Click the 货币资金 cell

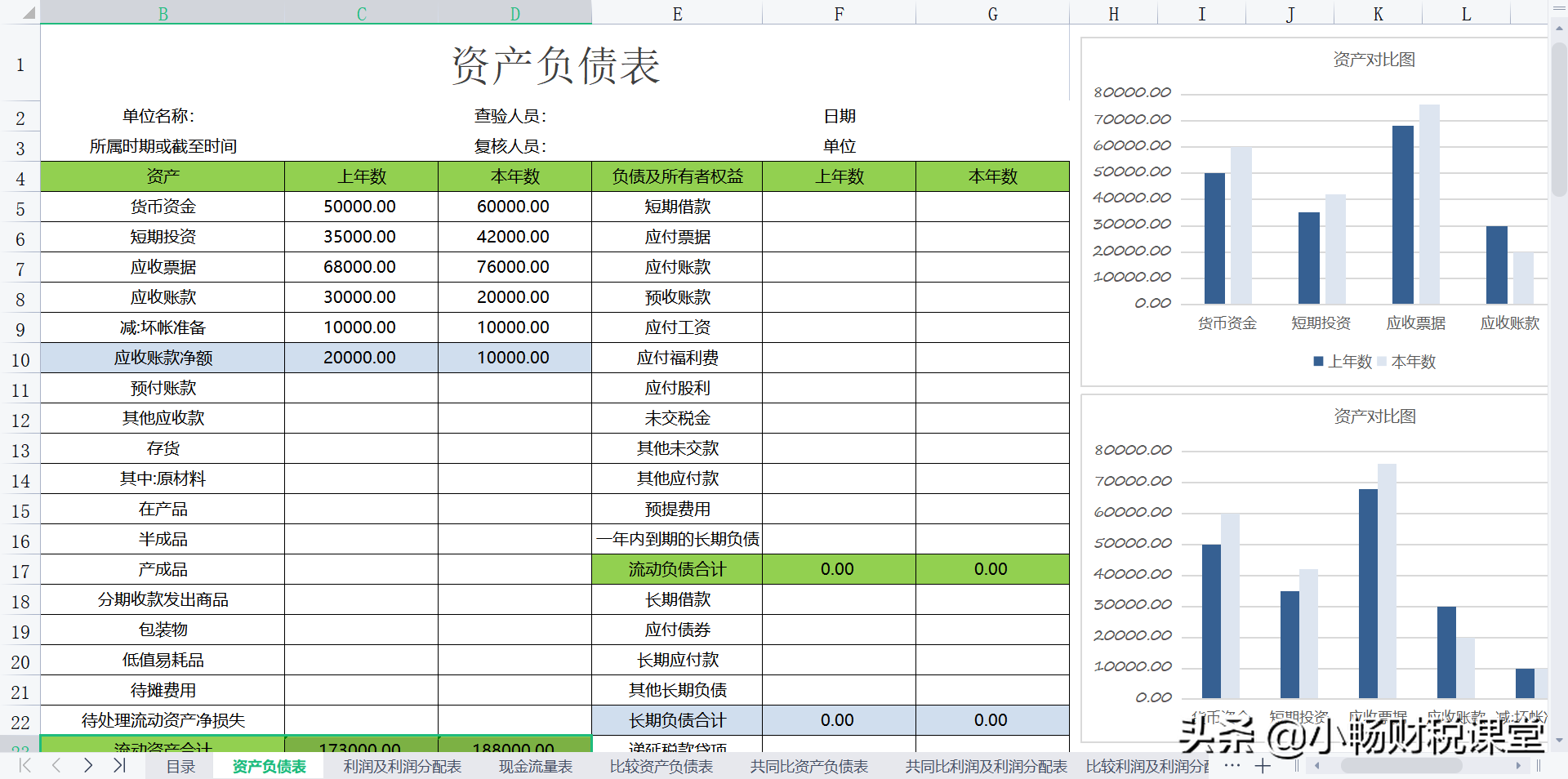[x=163, y=207]
